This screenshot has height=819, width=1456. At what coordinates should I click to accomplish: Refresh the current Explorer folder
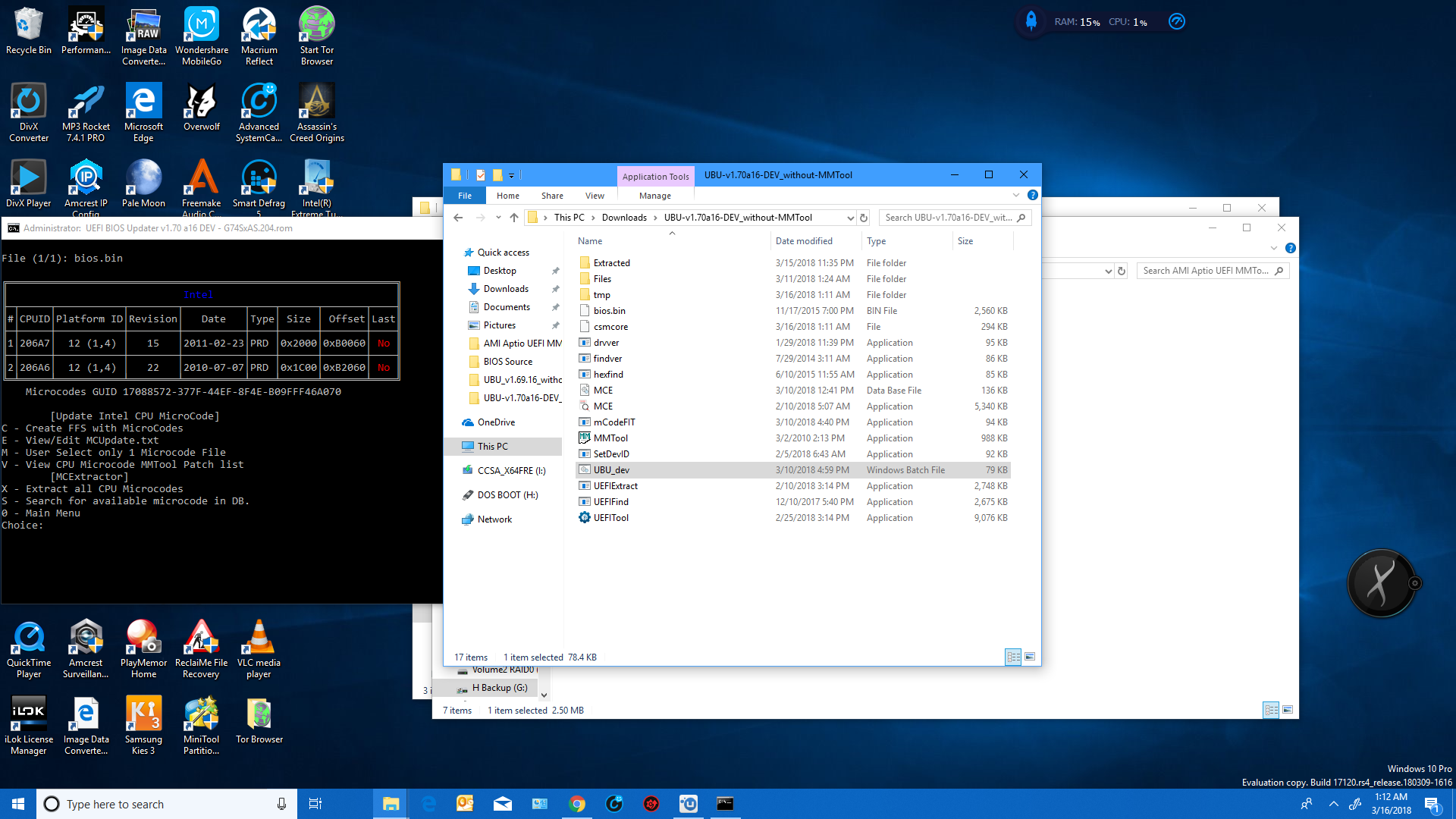click(864, 218)
